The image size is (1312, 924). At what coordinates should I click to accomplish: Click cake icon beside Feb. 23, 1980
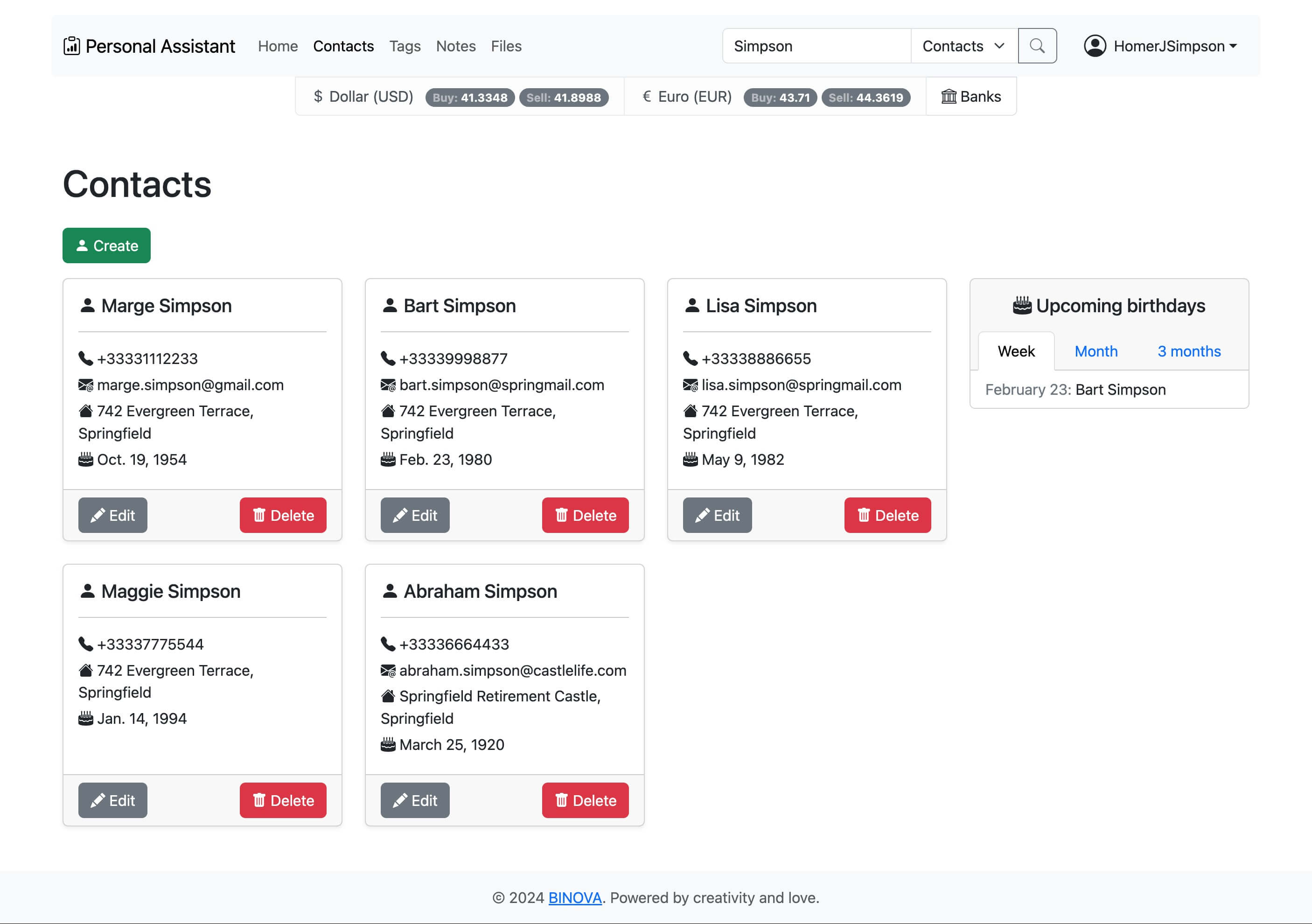(x=388, y=459)
